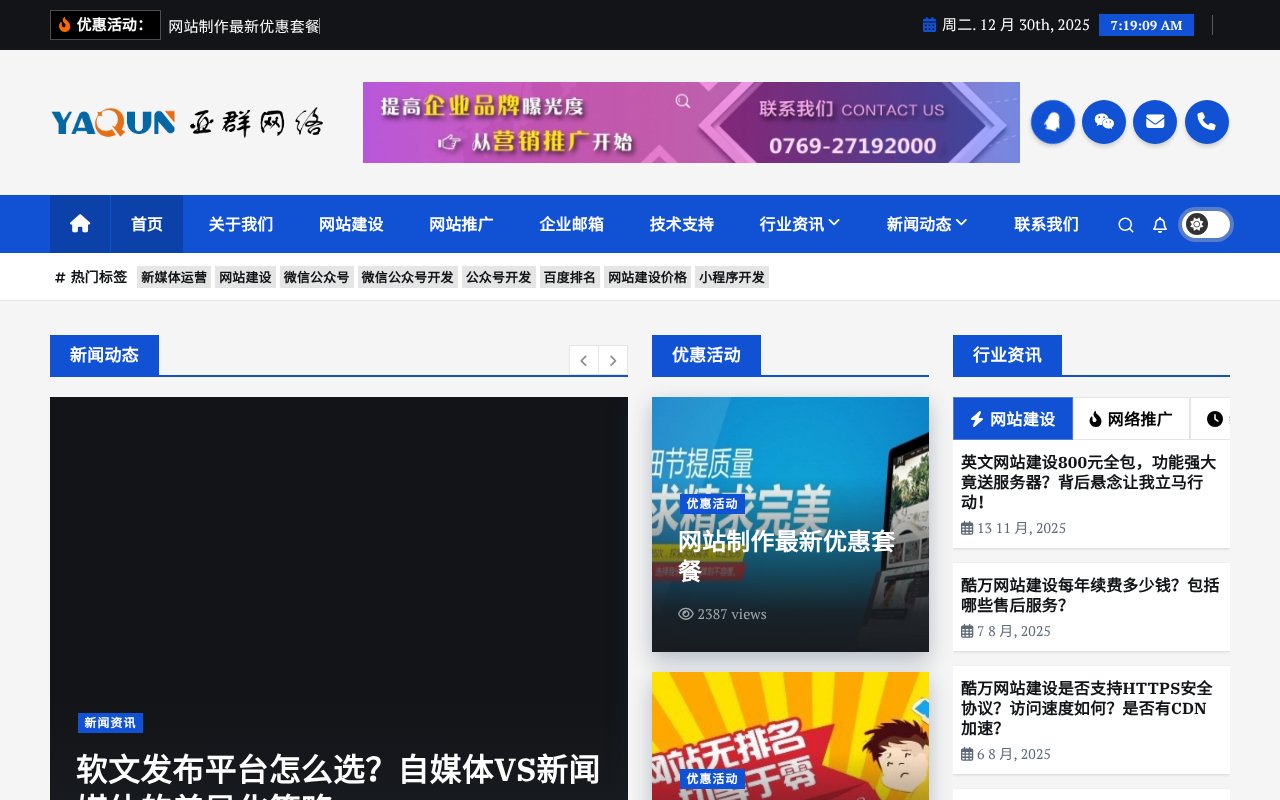Click the notification bell icon
1280x800 pixels.
click(1160, 225)
